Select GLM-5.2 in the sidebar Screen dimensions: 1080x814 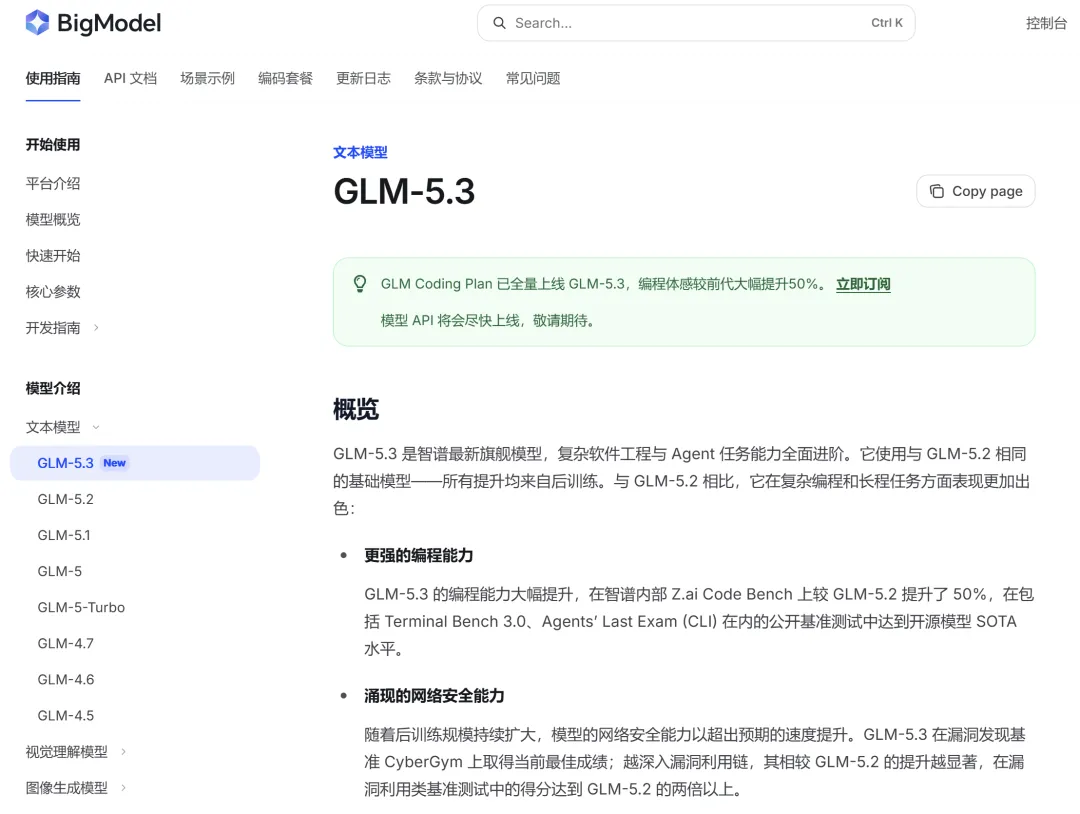(65, 499)
